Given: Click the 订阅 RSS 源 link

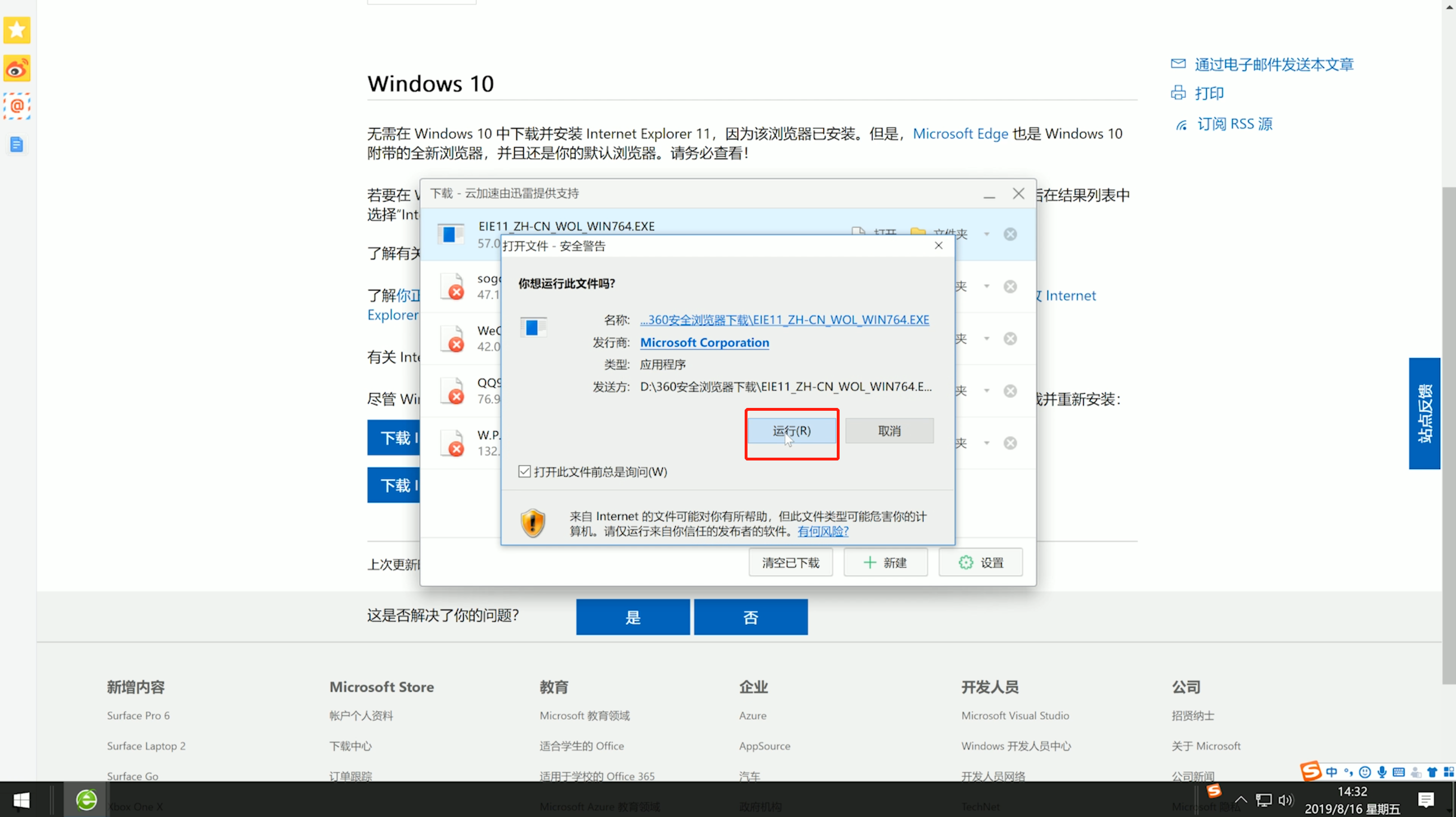Looking at the screenshot, I should [x=1235, y=124].
